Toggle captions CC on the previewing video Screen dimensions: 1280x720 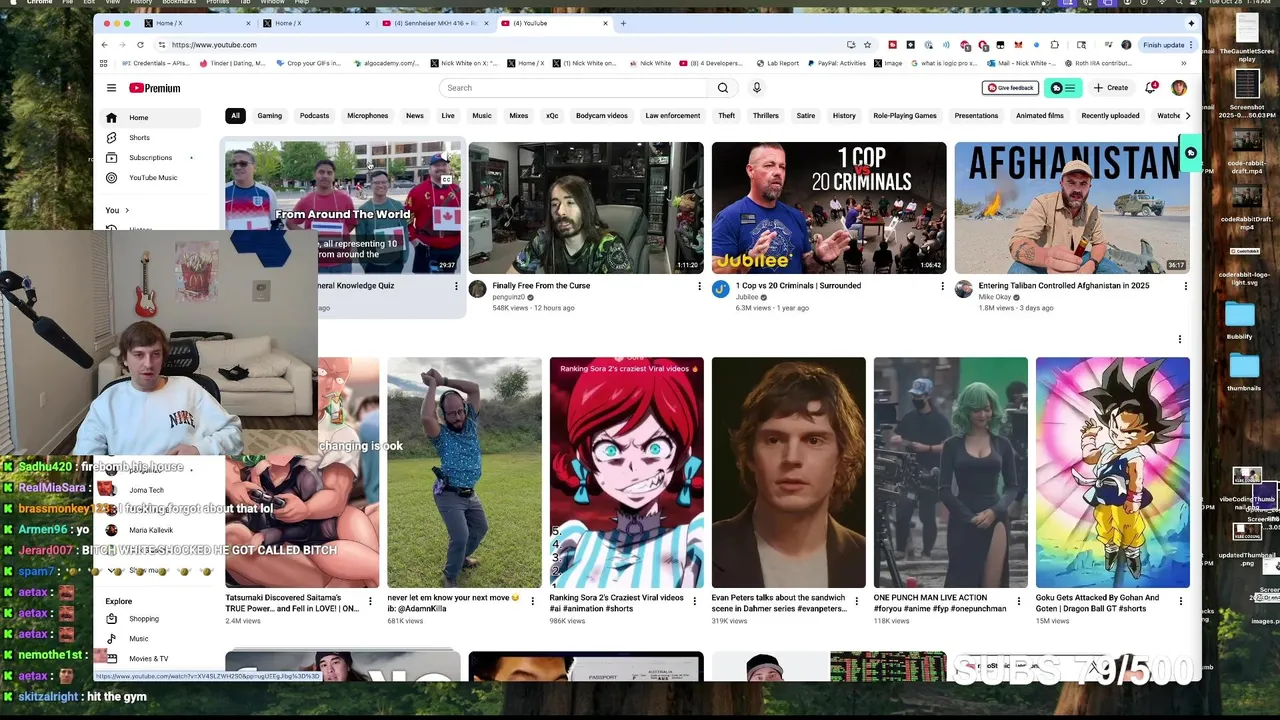tap(446, 180)
